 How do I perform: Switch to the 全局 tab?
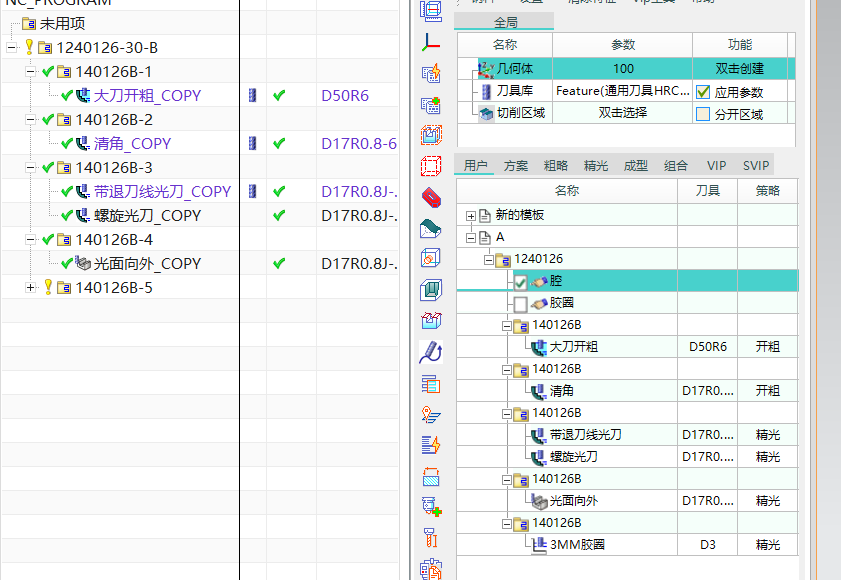click(505, 22)
